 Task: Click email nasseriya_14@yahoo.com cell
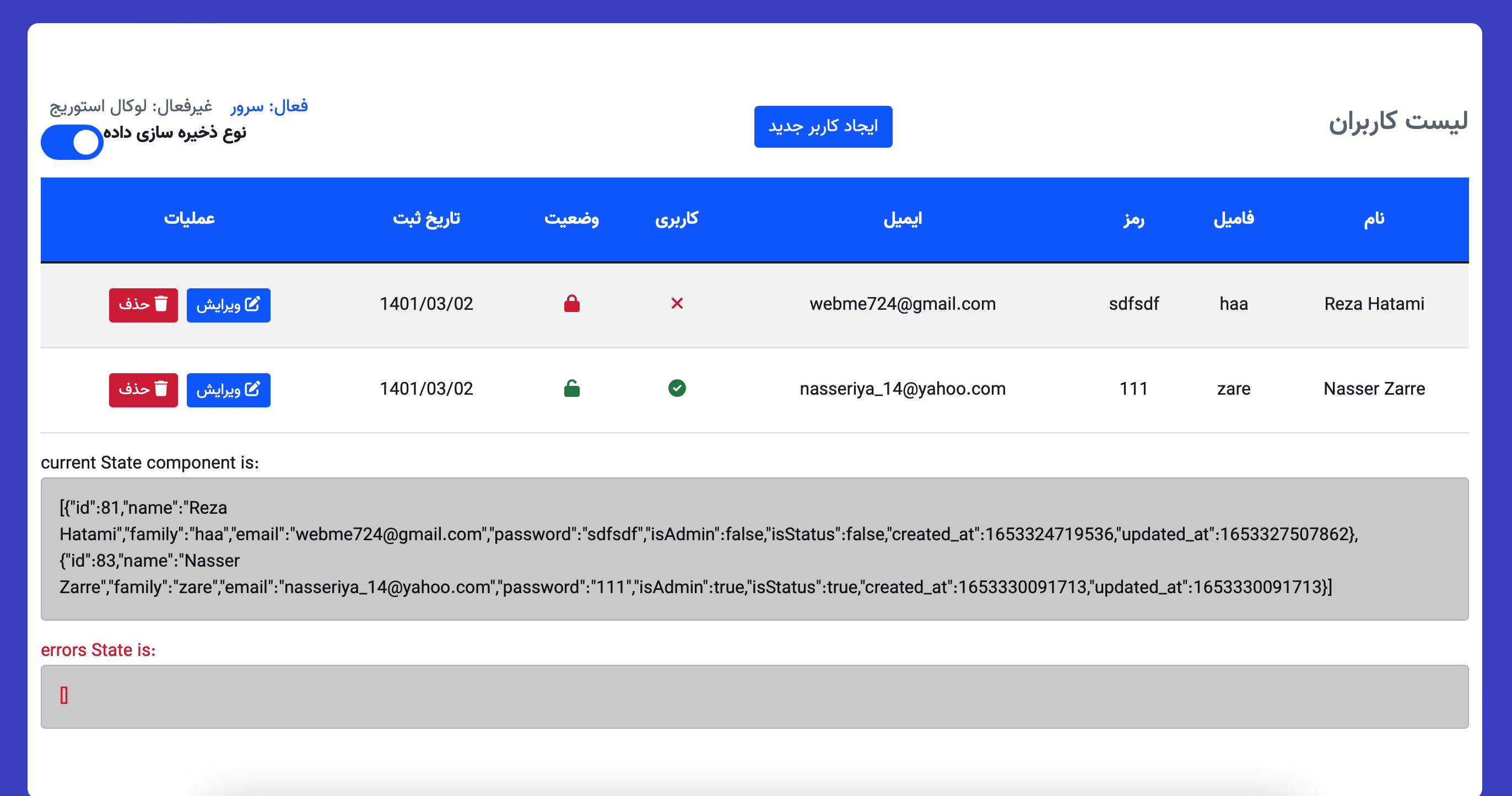coord(903,389)
